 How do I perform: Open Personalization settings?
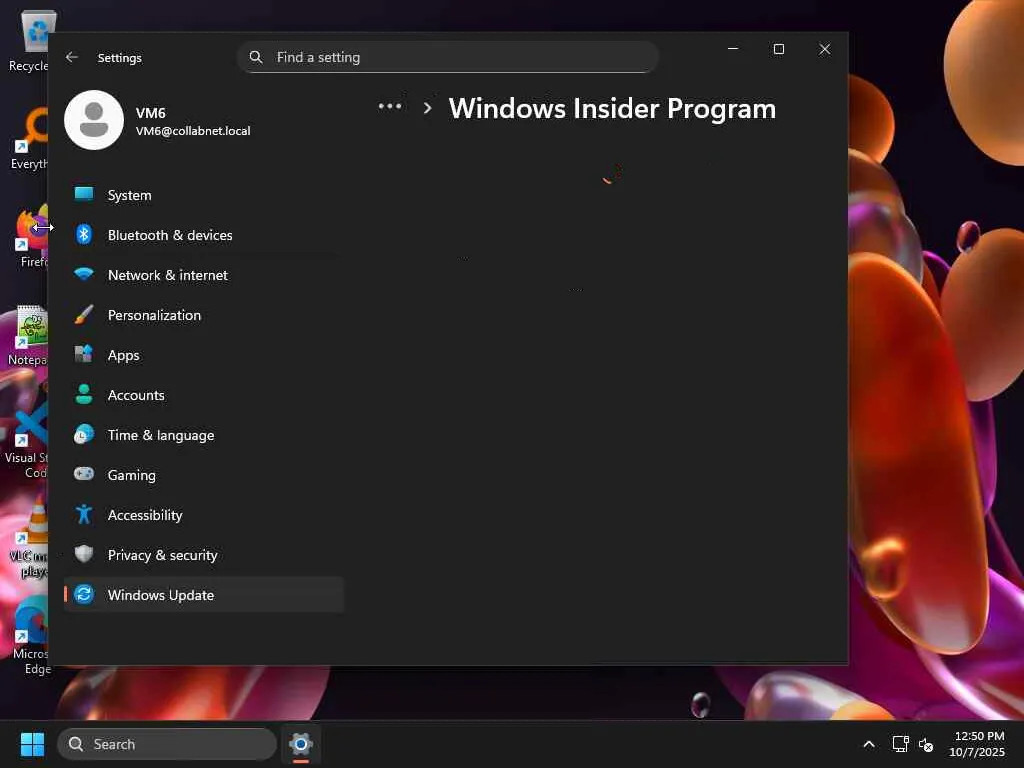coord(204,315)
